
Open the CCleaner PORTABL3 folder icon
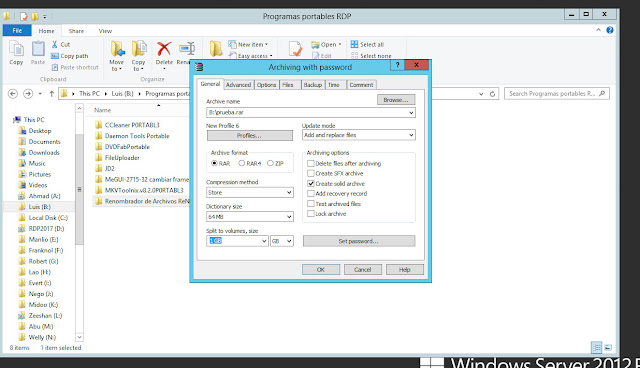pos(98,125)
